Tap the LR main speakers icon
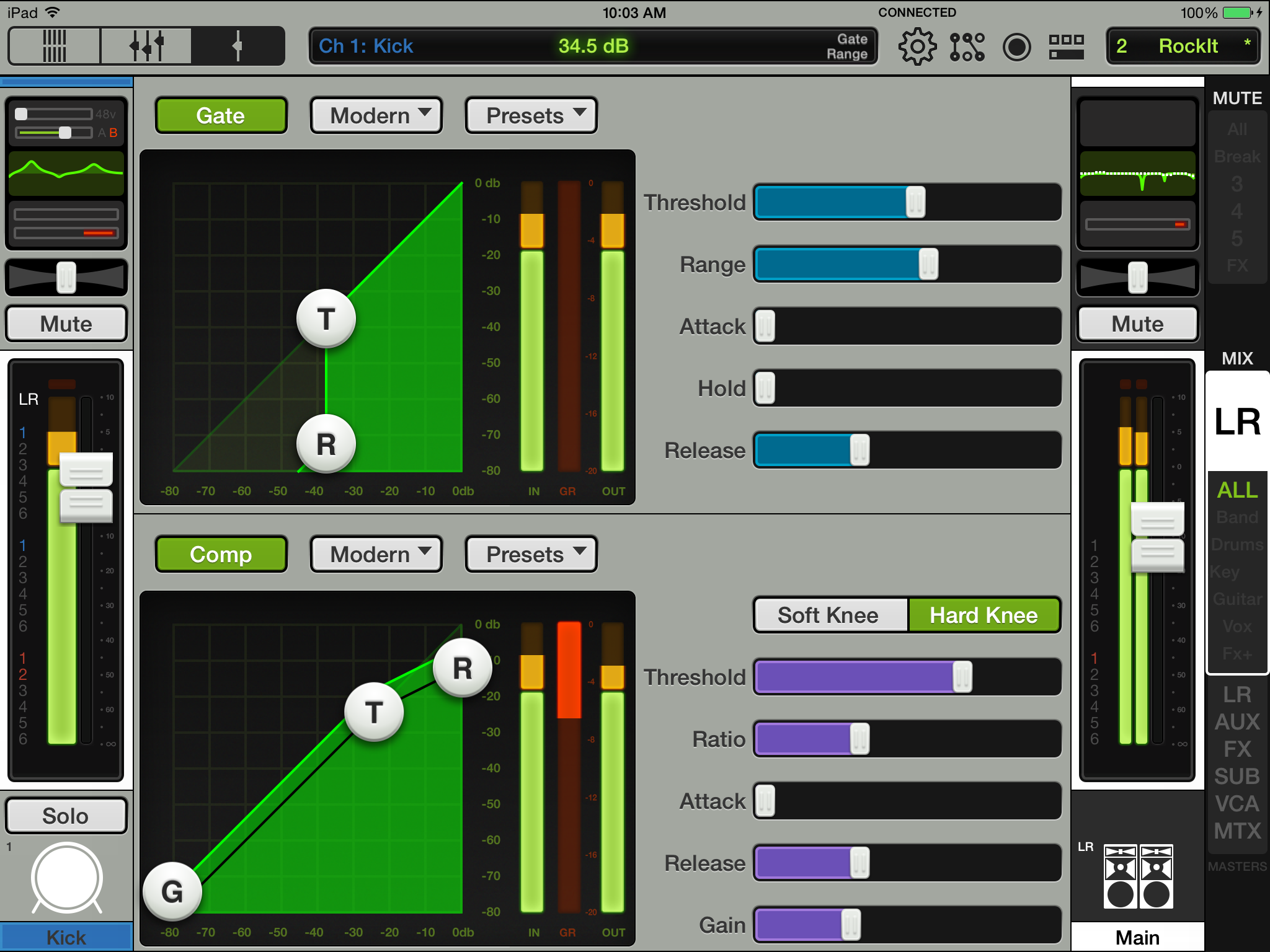Screen dimensions: 1270x952 click(x=1138, y=876)
